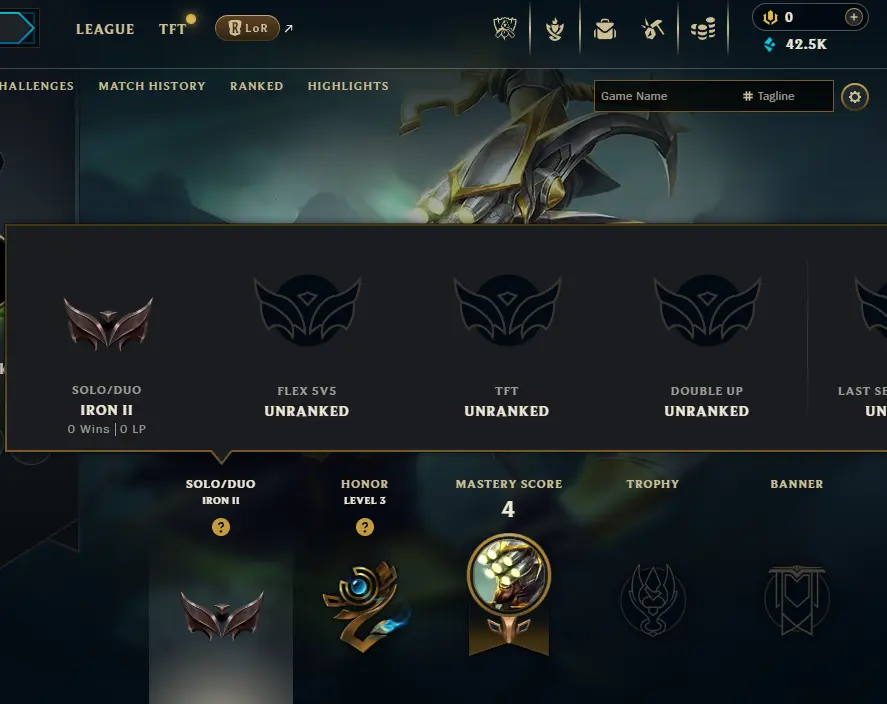Click the Honor Level 3 question mark icon
Image resolution: width=887 pixels, height=704 pixels.
pyautogui.click(x=365, y=527)
